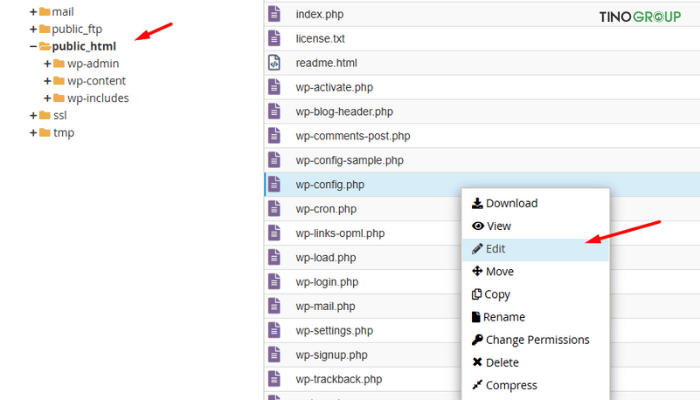Viewport: 700px width, 400px height.
Task: Click the Compress arrows icon
Action: coord(477,384)
